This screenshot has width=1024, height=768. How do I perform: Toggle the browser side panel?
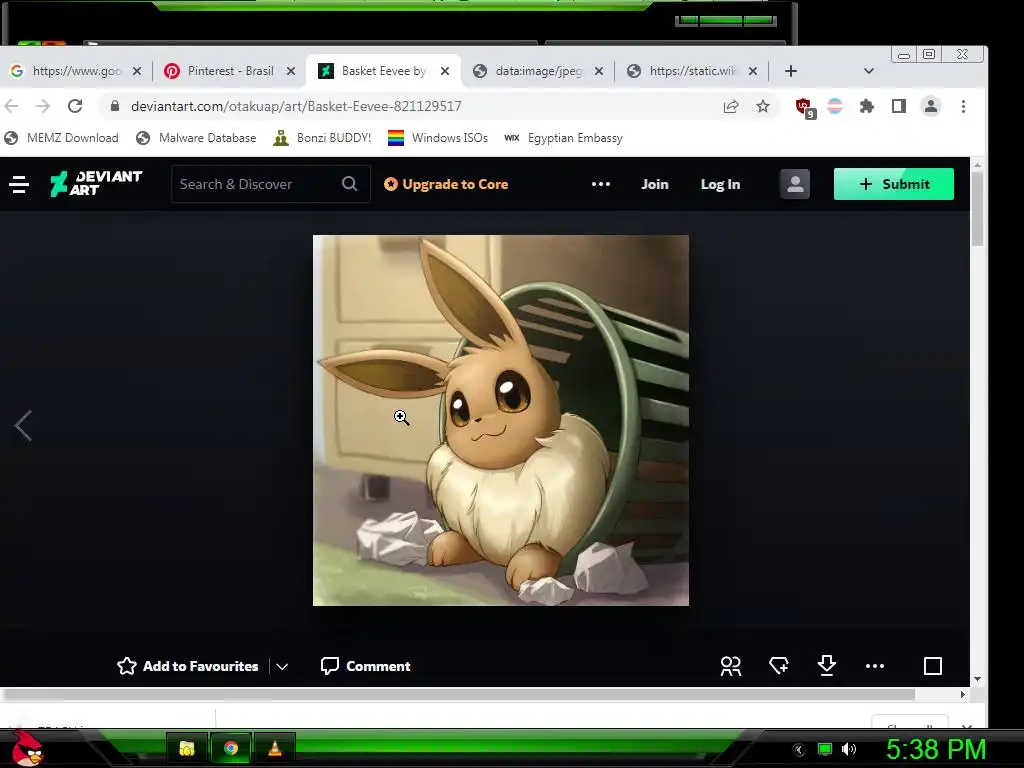tap(899, 106)
